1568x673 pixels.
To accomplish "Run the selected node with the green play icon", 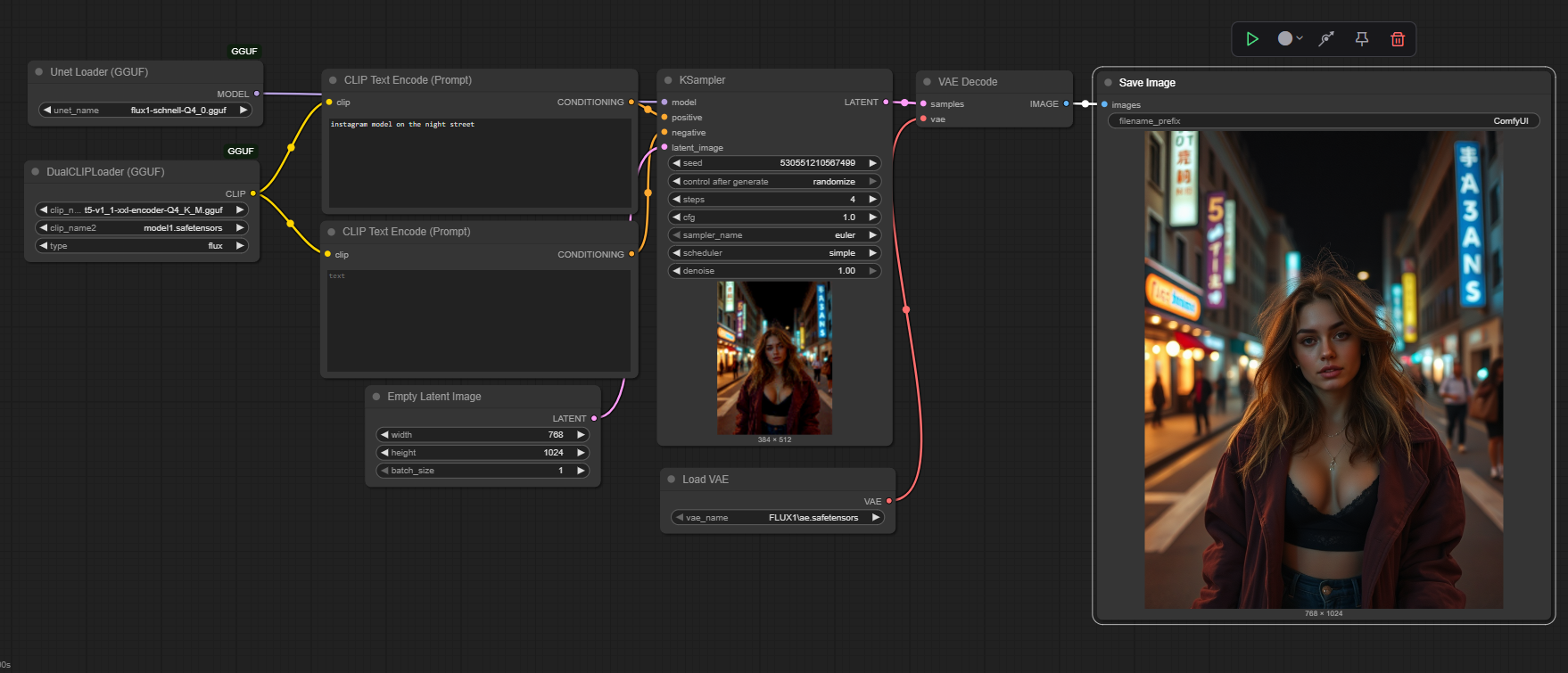I will point(1252,39).
